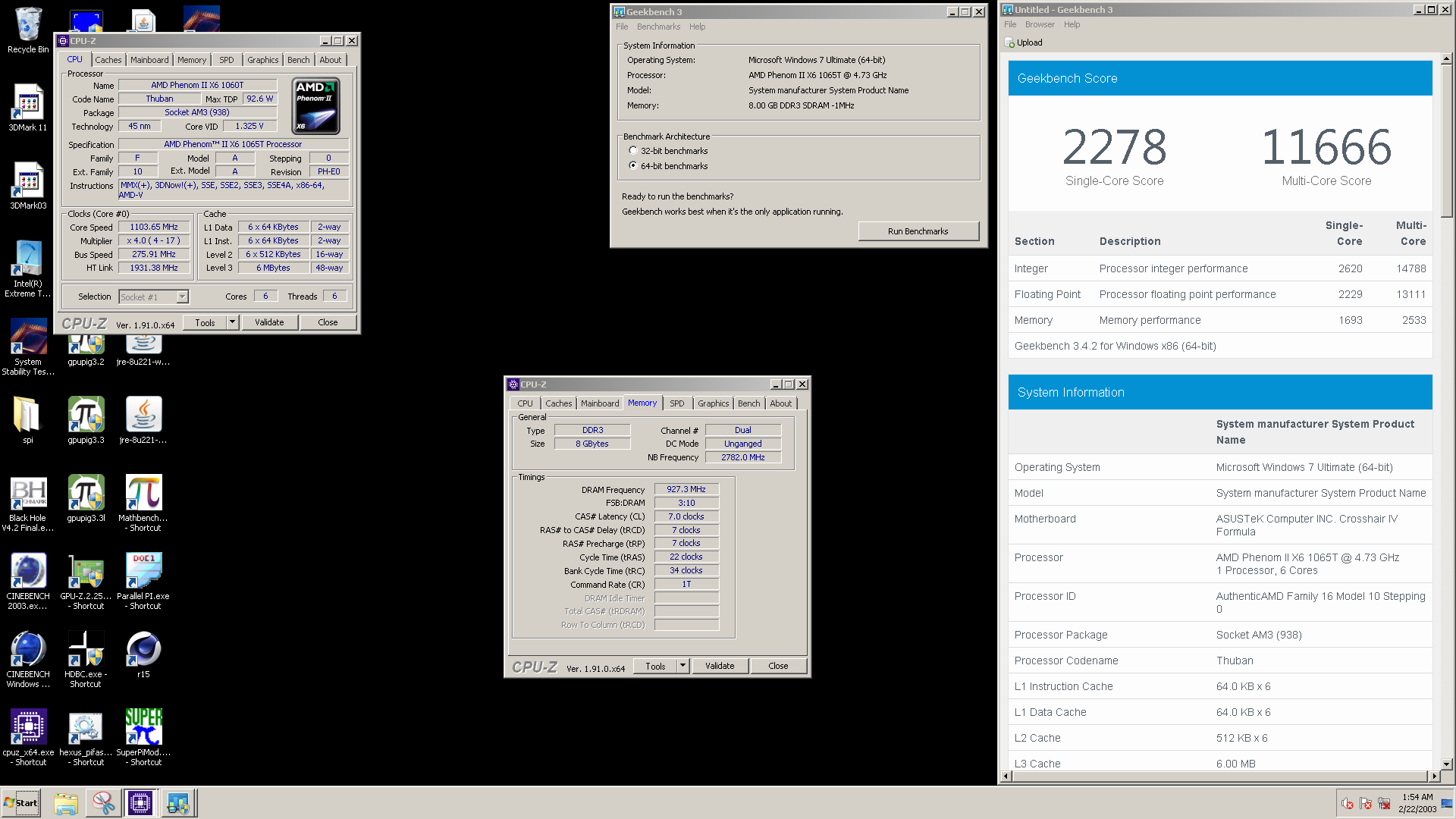Open Graphics tab in the lower CPU-Z window
This screenshot has width=1456, height=819.
713,403
